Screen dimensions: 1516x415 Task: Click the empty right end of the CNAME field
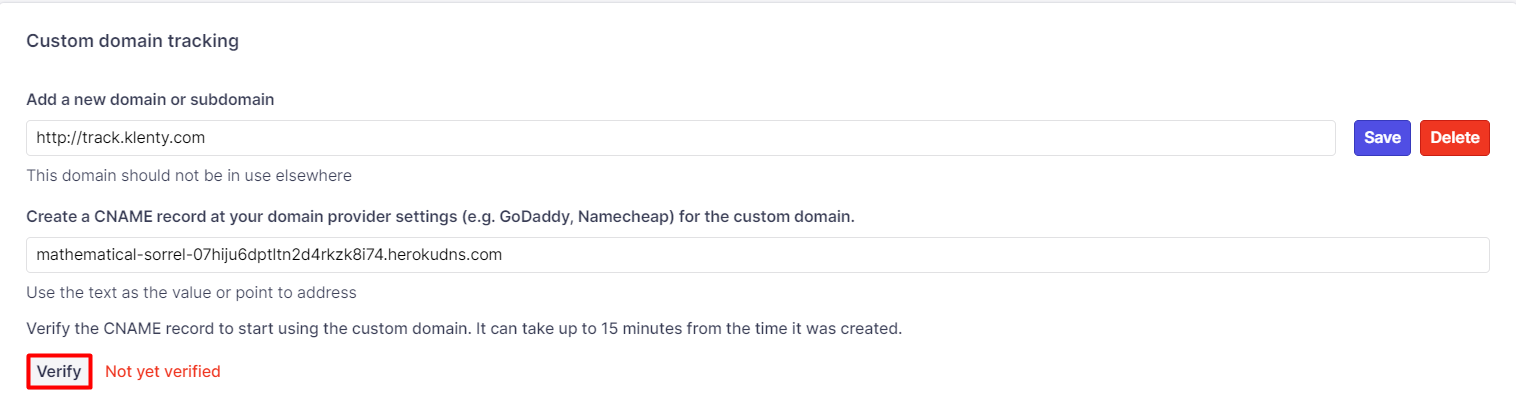coord(1400,255)
